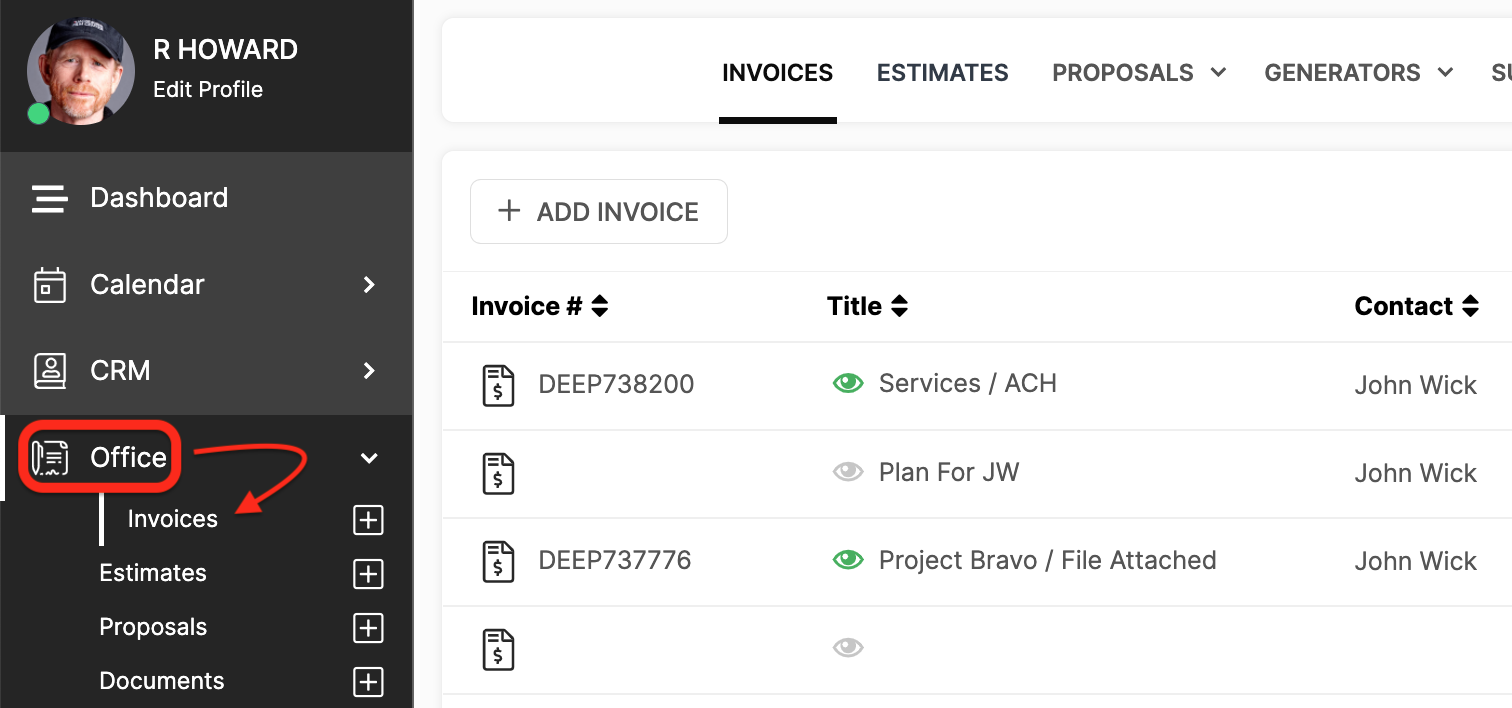Open Invoices in Office submenu
The height and width of the screenshot is (708, 1512).
173,519
